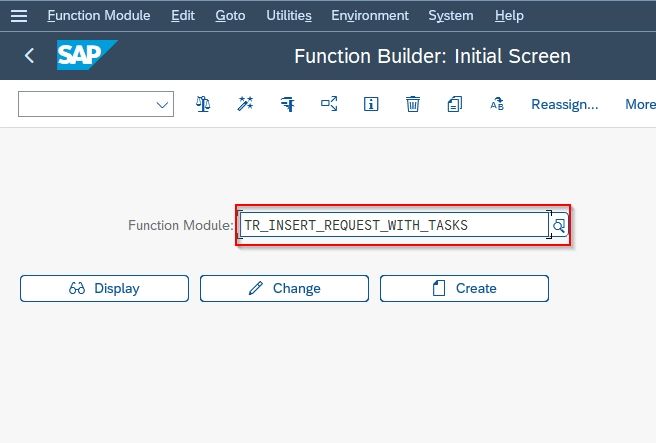
Task: Click the Activate (magic wand) icon
Action: (x=245, y=104)
